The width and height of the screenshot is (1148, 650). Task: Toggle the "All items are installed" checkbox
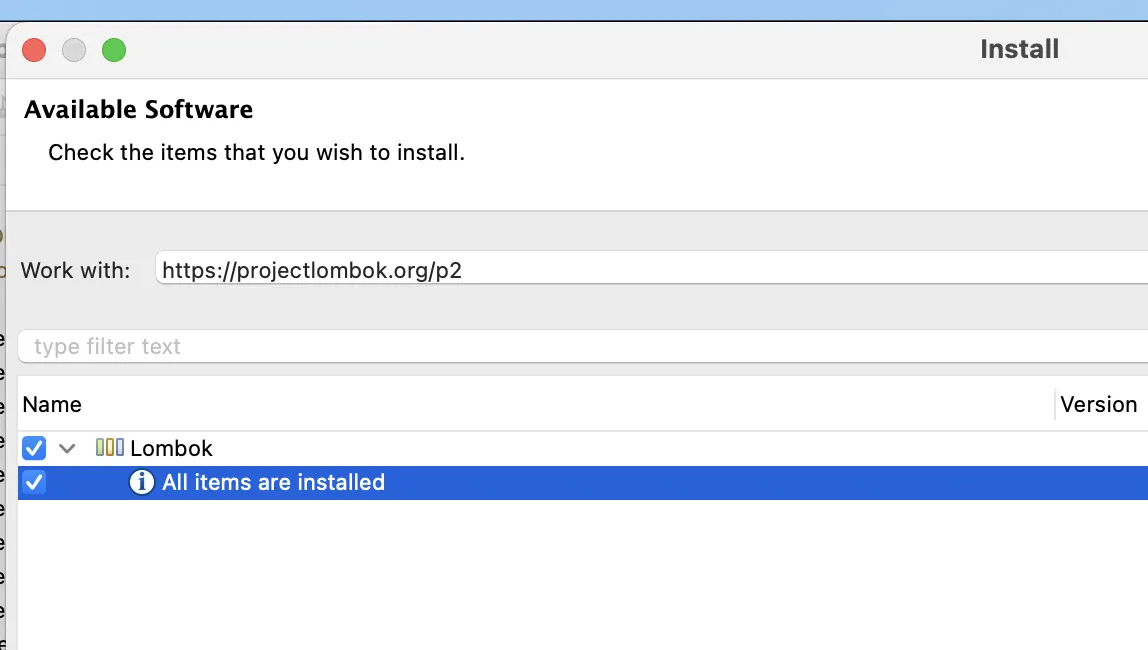(34, 483)
